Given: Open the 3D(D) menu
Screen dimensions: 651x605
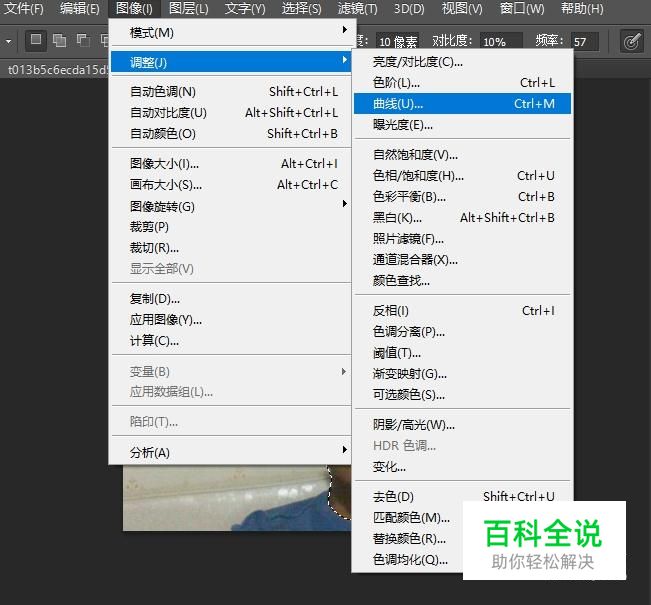Looking at the screenshot, I should click(409, 8).
